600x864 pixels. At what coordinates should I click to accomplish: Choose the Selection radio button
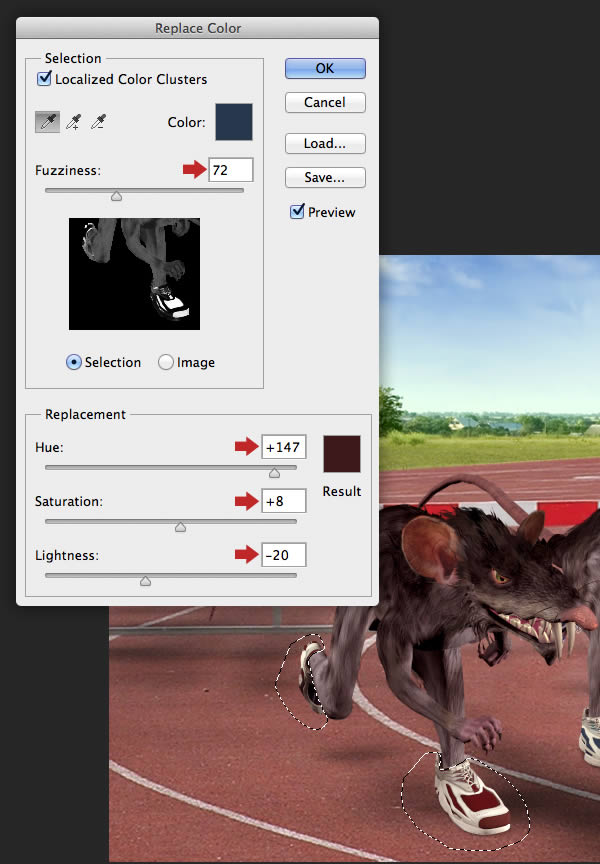73,362
